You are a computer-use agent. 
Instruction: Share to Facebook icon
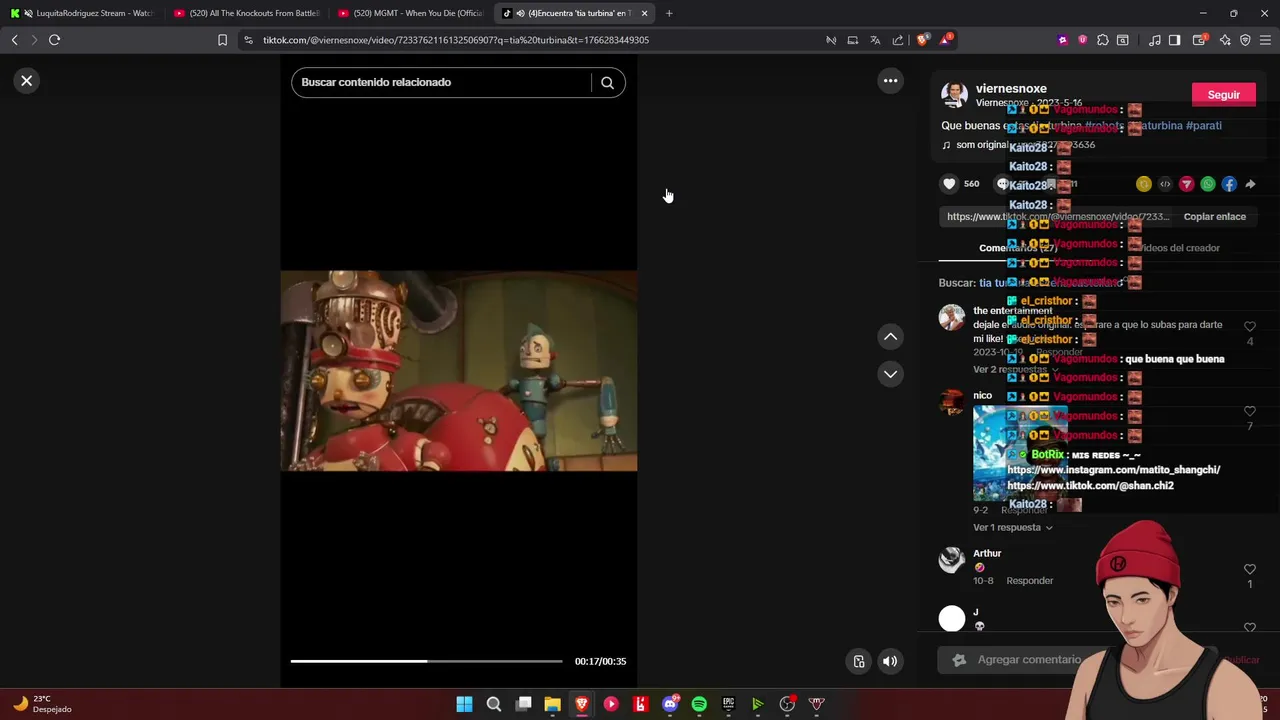point(1229,184)
